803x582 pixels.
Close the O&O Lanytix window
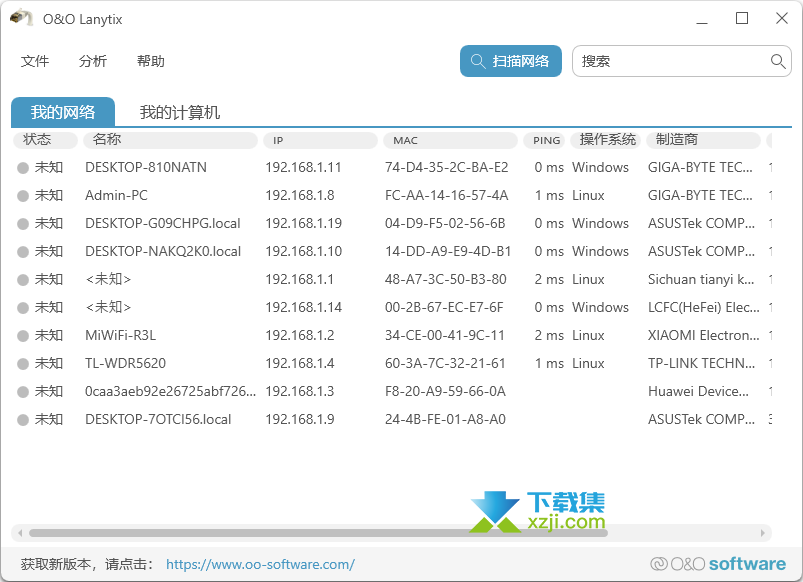pyautogui.click(x=781, y=19)
